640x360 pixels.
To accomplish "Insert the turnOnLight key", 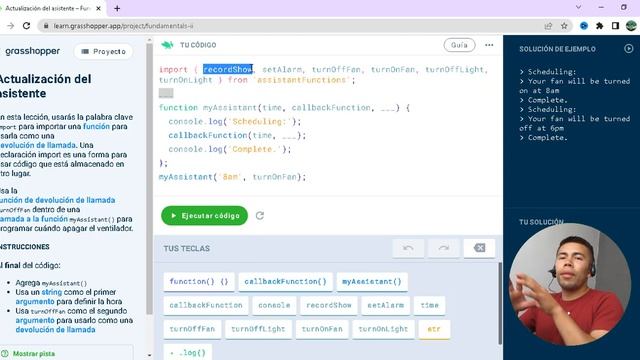I will (x=383, y=329).
